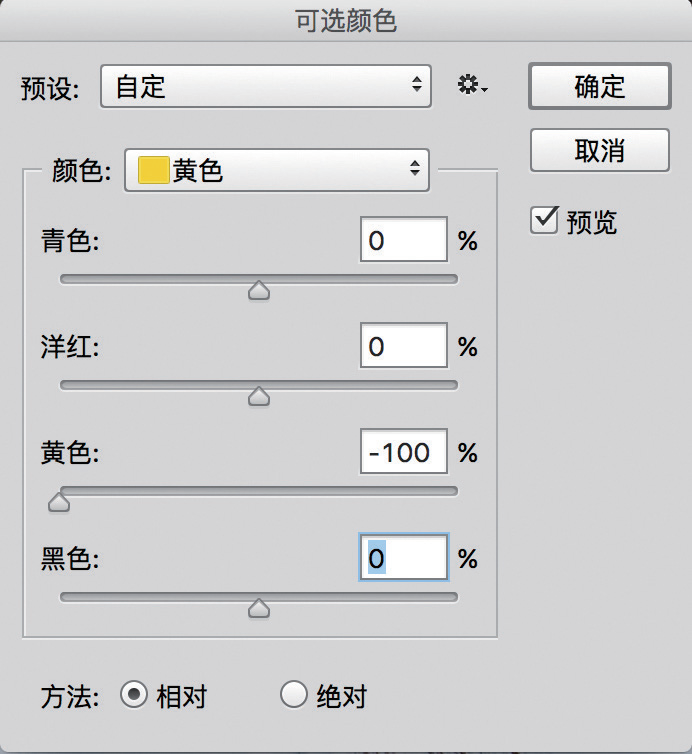This screenshot has width=692, height=754.
Task: Click the 黄色 yellow slider handle
Action: pos(59,502)
